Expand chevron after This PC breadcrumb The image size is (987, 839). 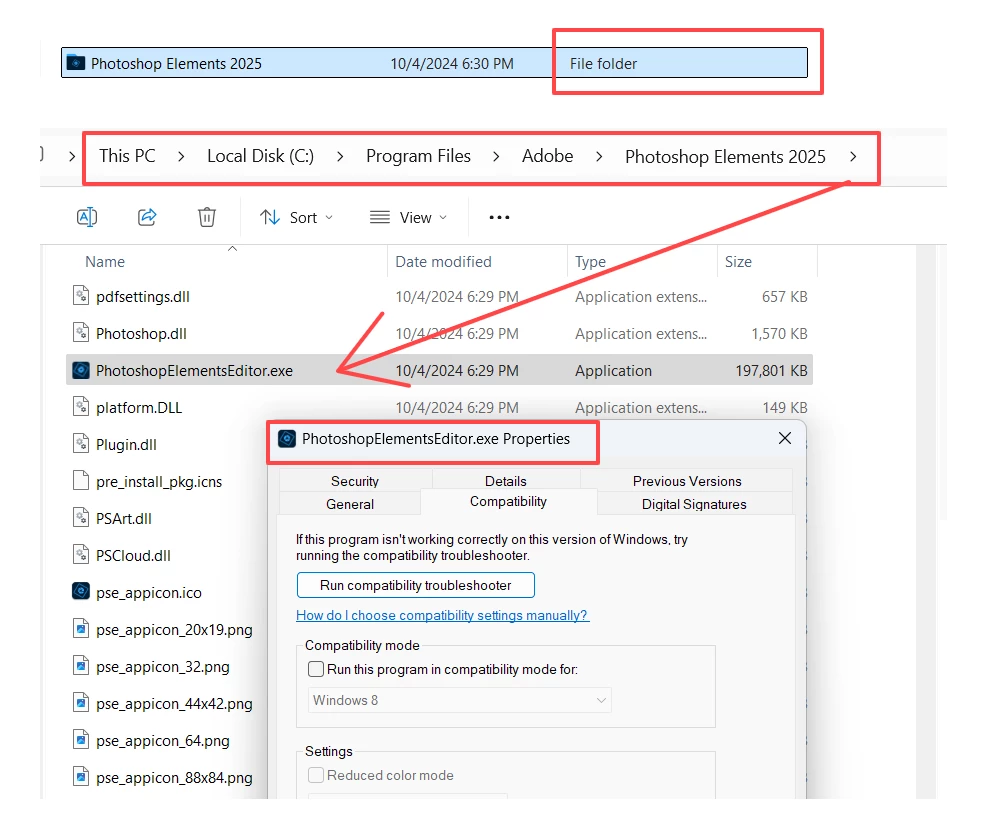(181, 157)
